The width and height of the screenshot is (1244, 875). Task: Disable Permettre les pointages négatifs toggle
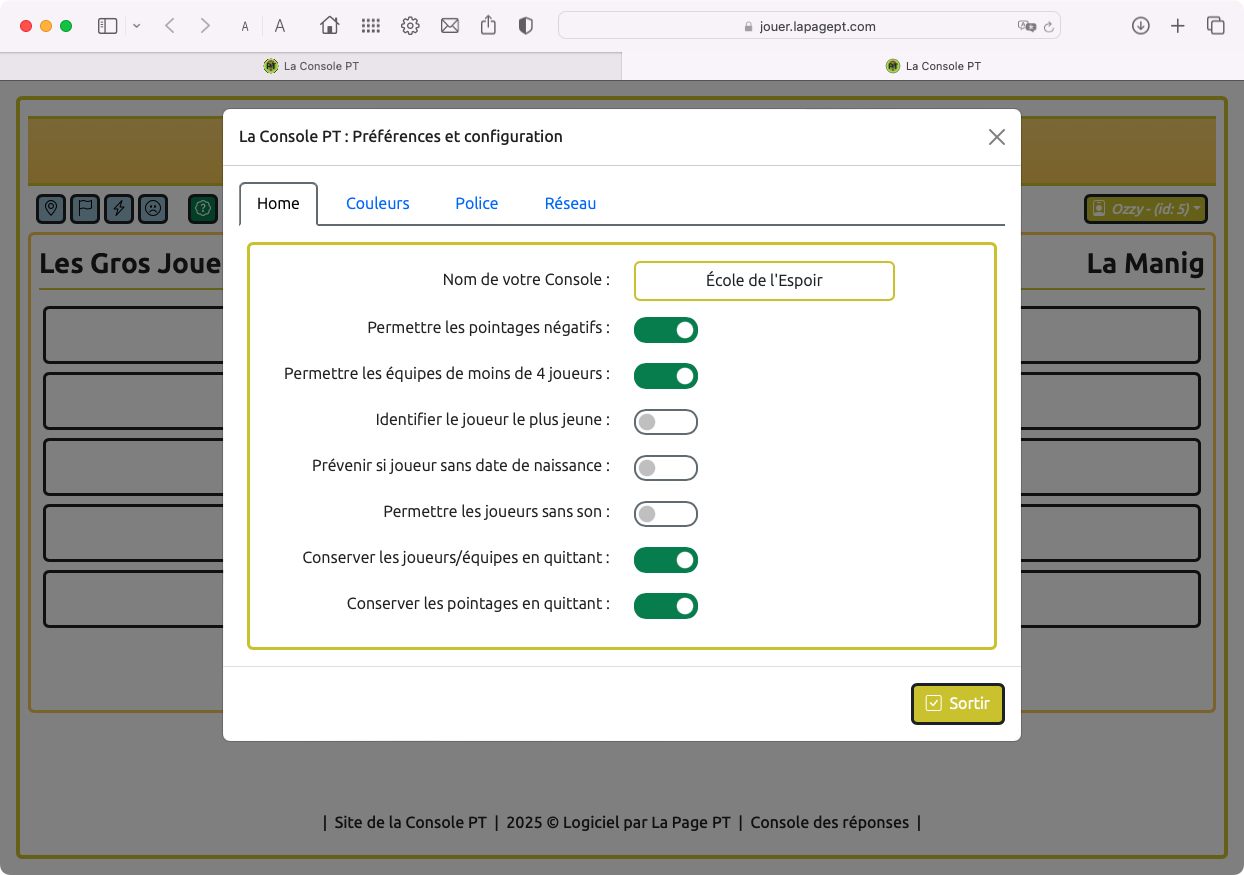666,330
